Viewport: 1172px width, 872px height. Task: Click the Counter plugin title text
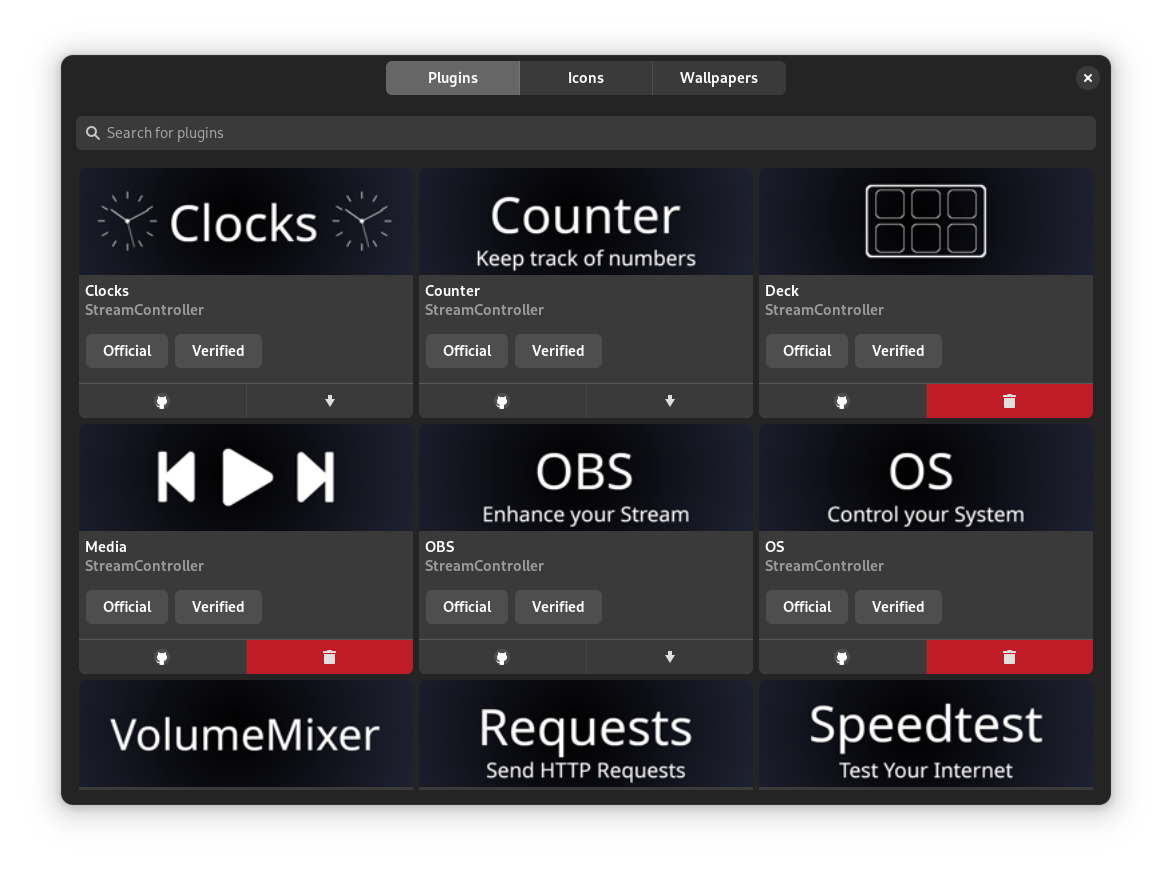[452, 291]
